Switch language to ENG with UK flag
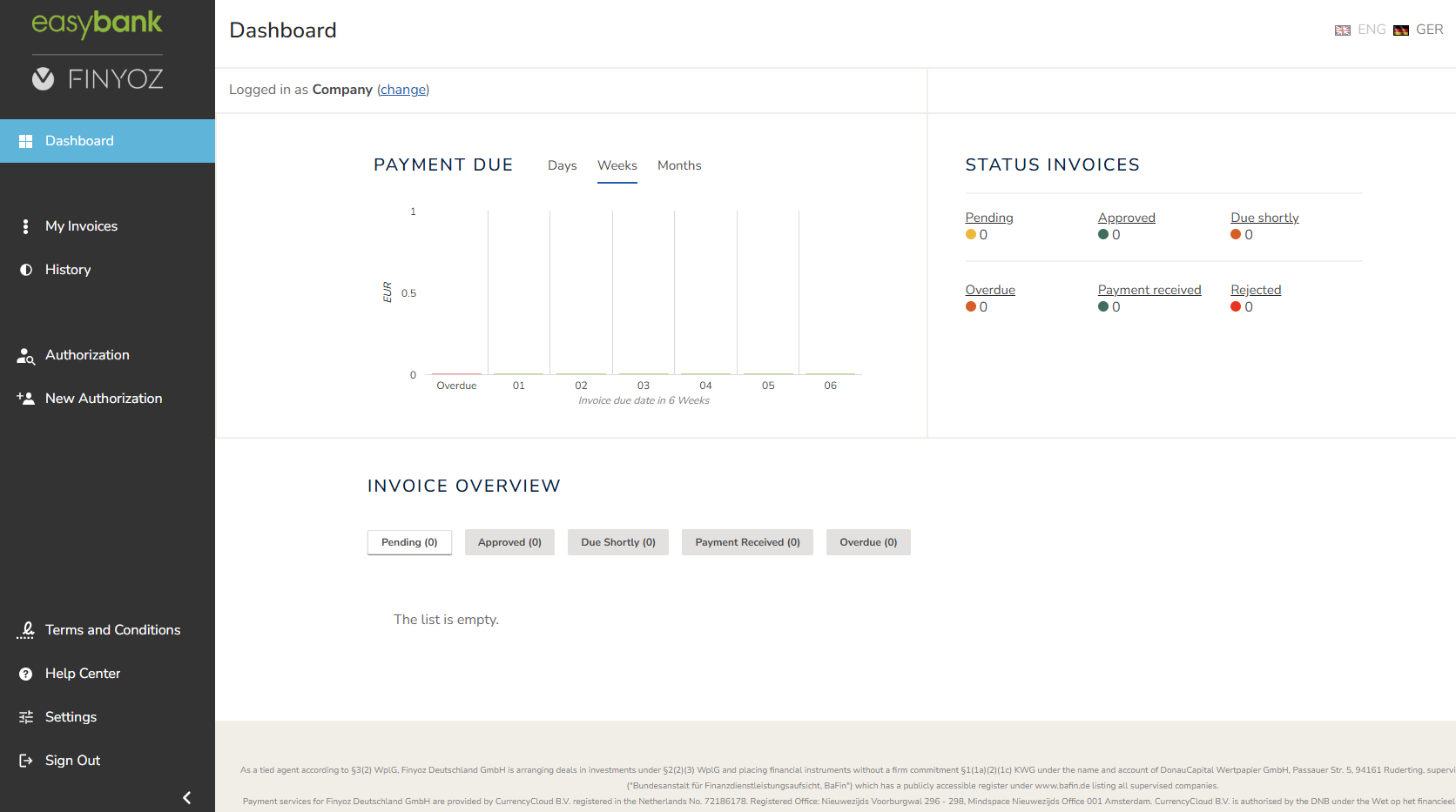Viewport: 1456px width, 812px height. [1360, 30]
